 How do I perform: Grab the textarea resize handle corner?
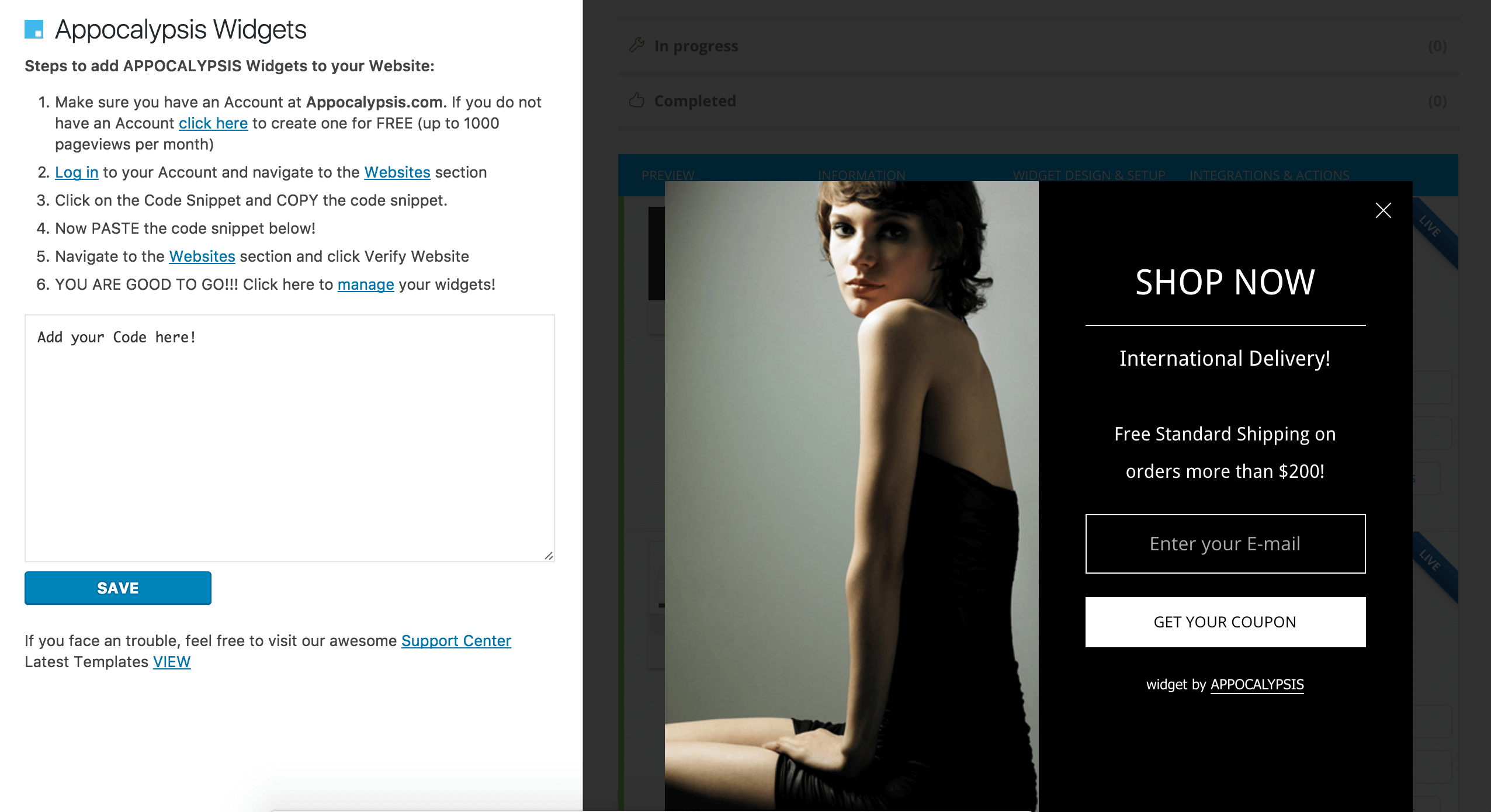tap(549, 556)
